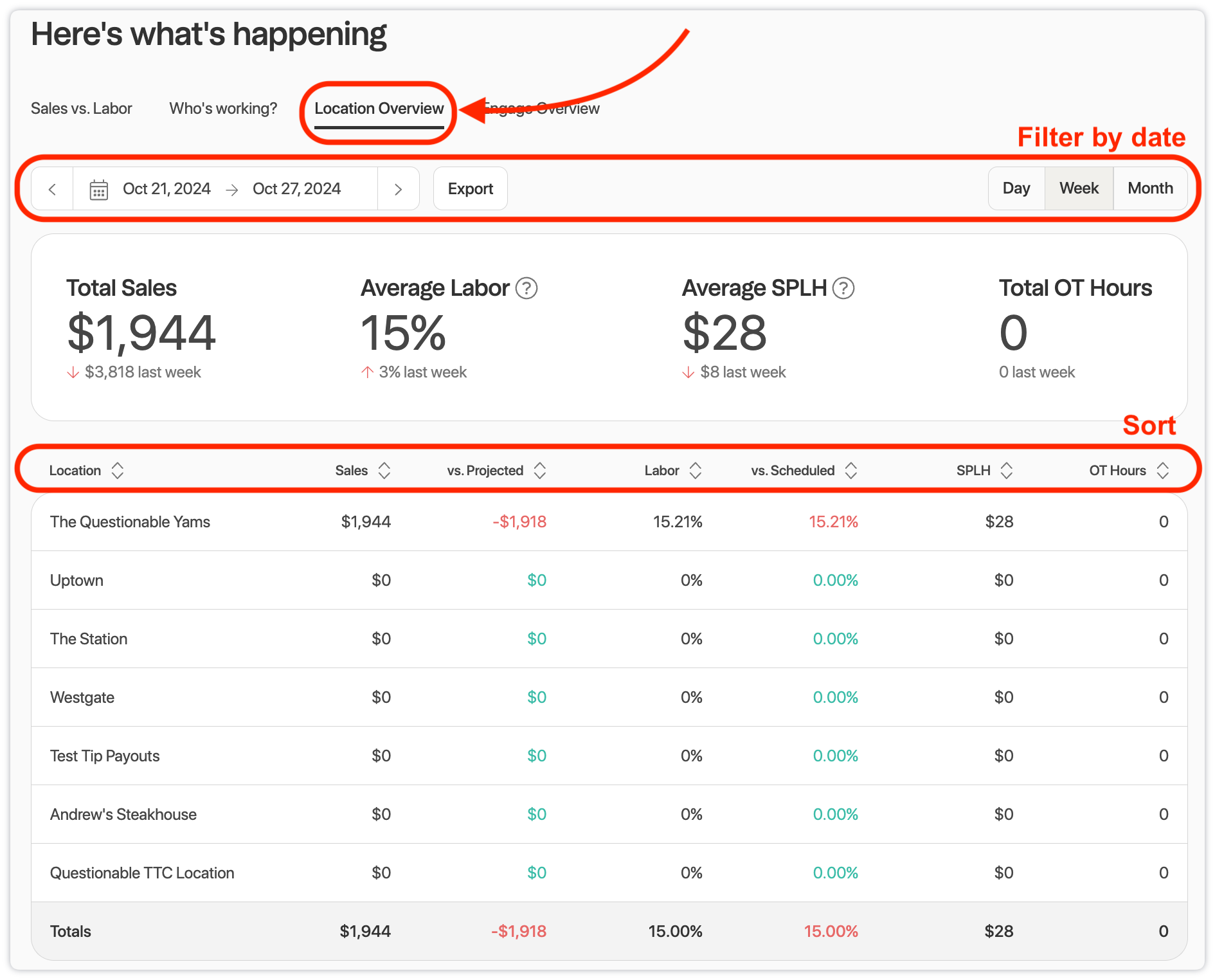Switch date range view to Day
This screenshot has width=1215, height=980.
tap(1016, 188)
